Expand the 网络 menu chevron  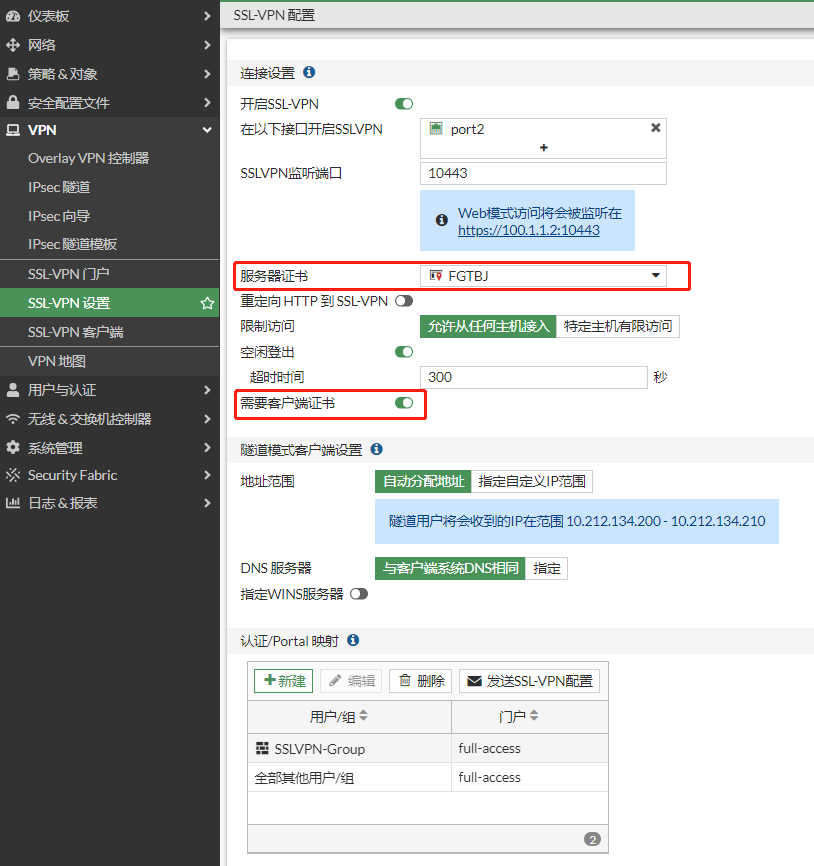pyautogui.click(x=207, y=45)
